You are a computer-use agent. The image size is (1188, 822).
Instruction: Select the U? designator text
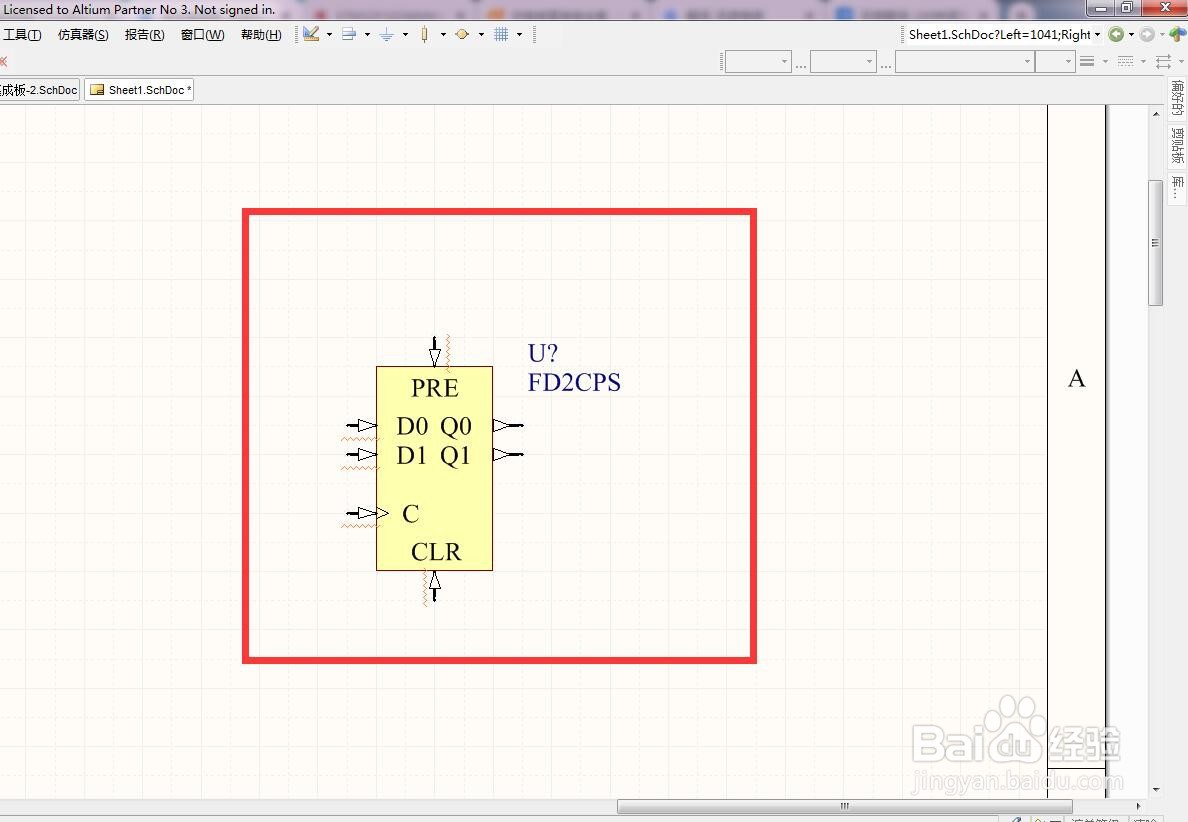[x=542, y=353]
